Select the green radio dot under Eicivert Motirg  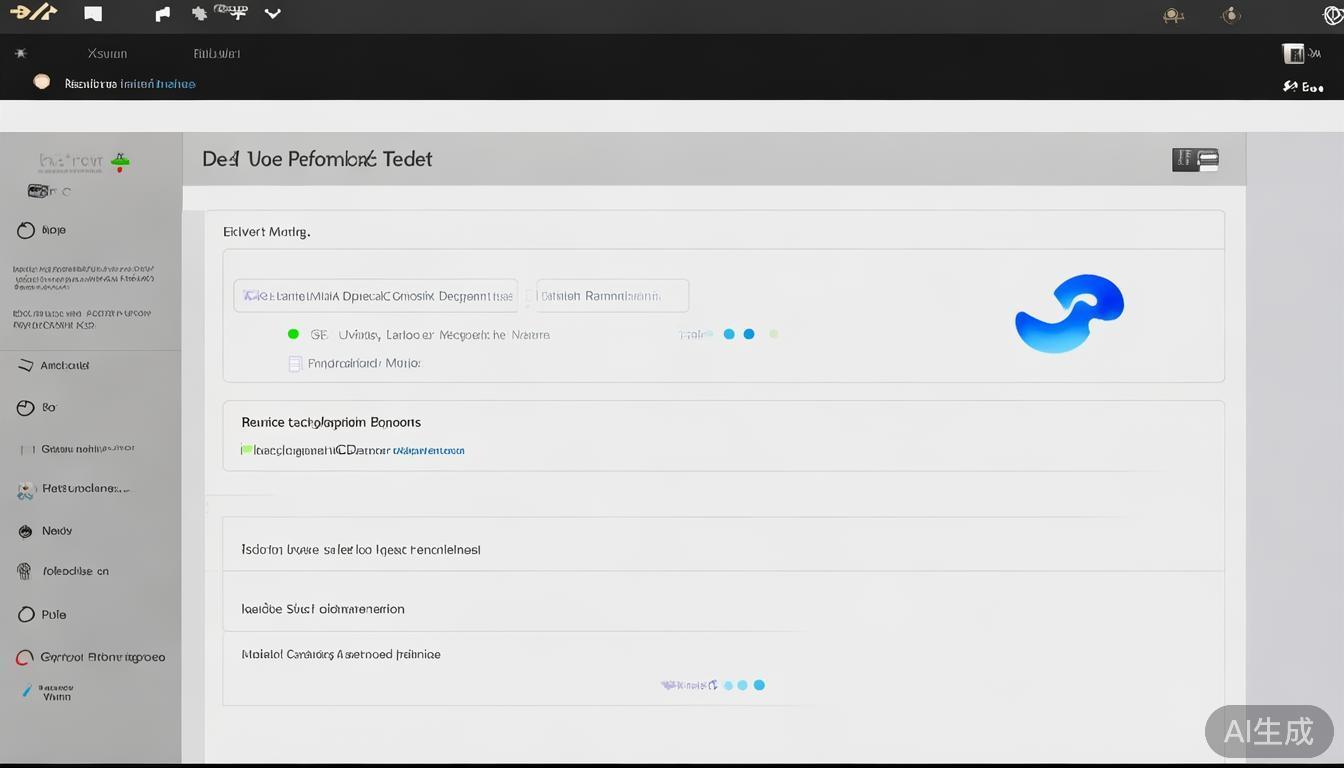click(x=293, y=334)
